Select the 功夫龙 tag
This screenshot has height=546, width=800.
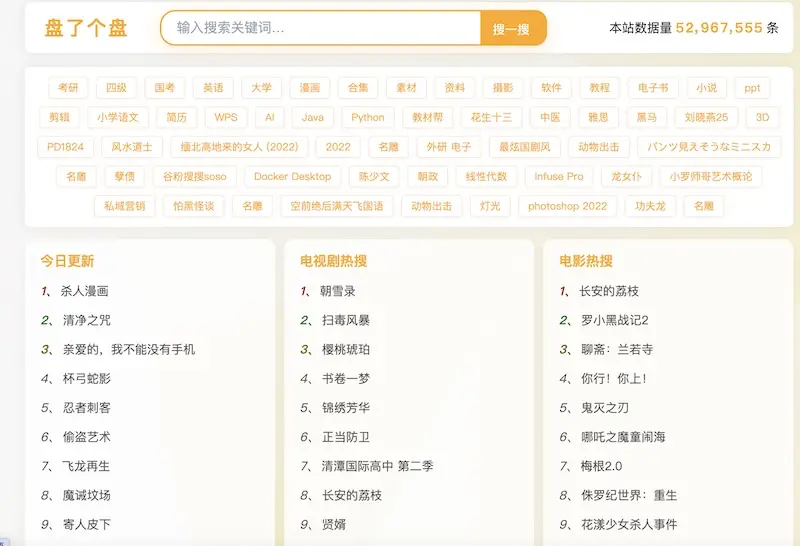tap(651, 206)
